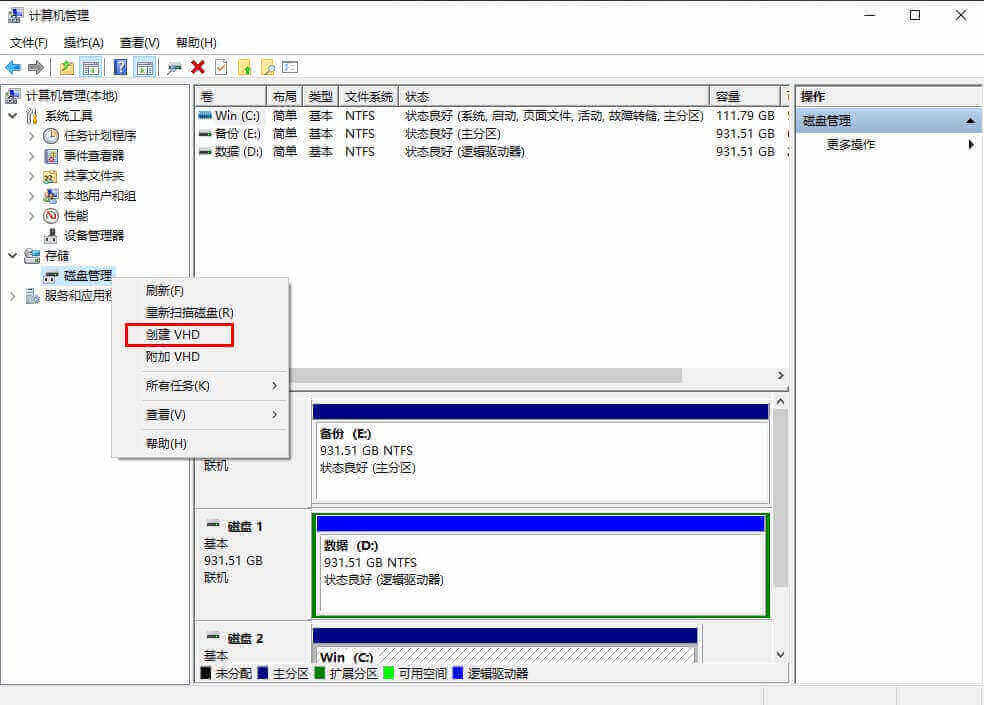Viewport: 984px width, 705px height.
Task: Sort volumes by 文件系统 column header
Action: pos(368,97)
